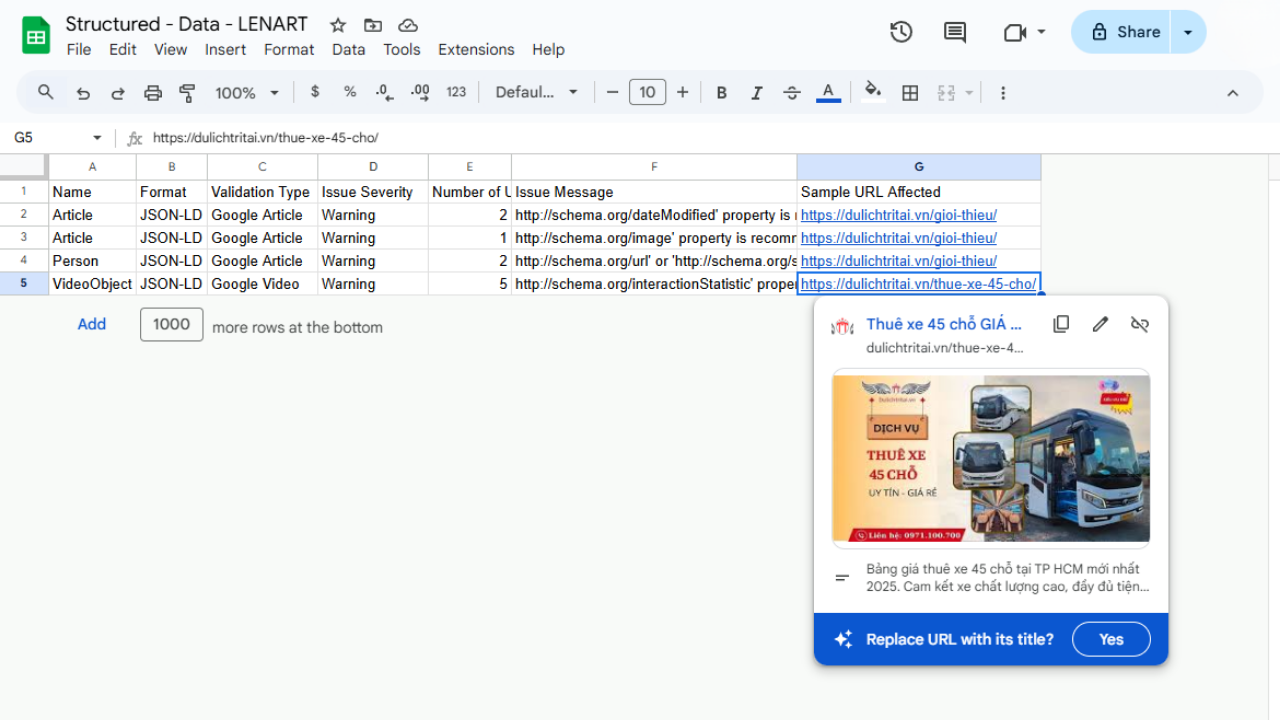The image size is (1280, 720).
Task: Open version history clock icon
Action: tap(901, 32)
